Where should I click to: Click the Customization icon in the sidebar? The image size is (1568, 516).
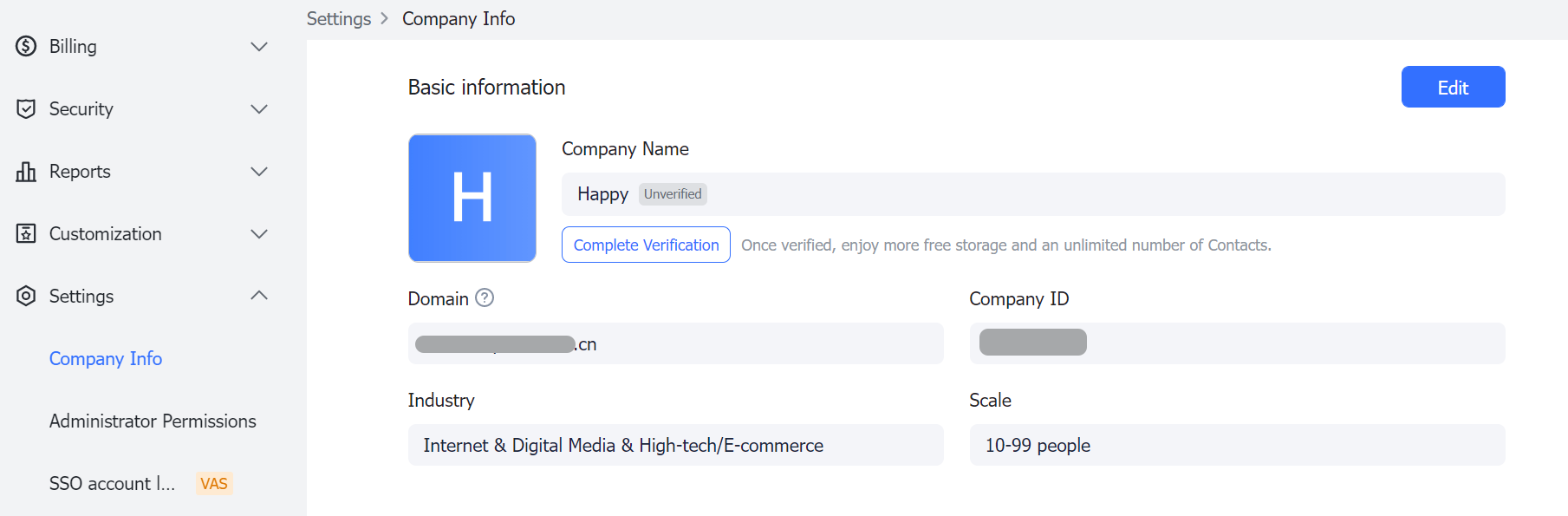click(26, 233)
